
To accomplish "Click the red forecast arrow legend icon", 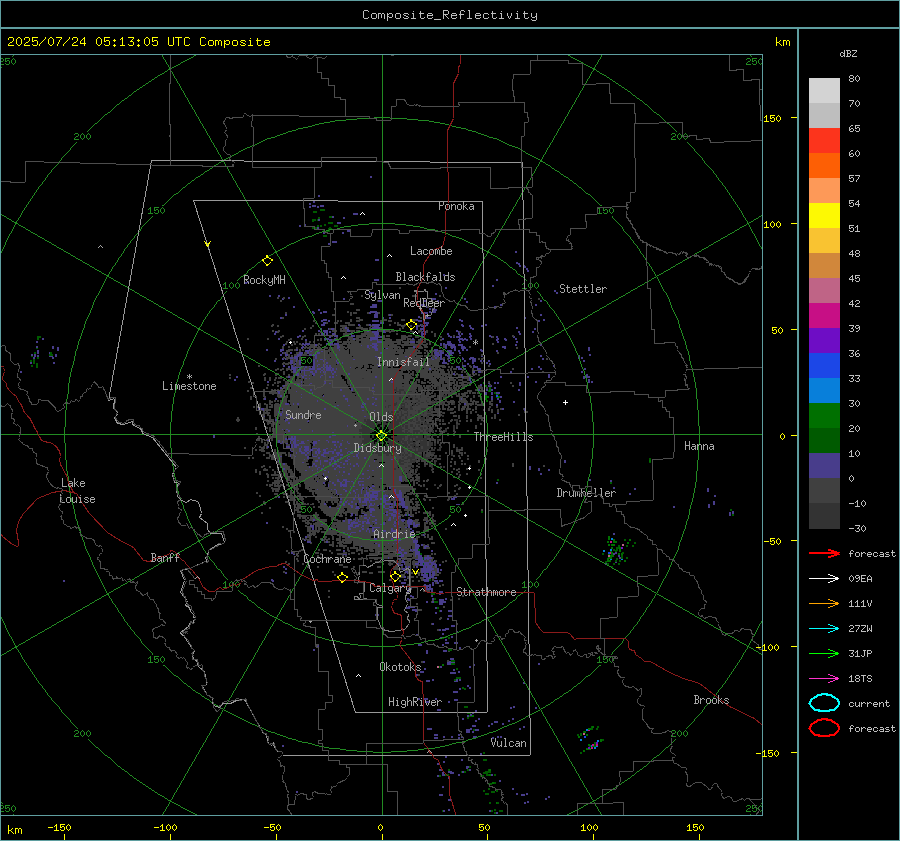I will tap(824, 553).
